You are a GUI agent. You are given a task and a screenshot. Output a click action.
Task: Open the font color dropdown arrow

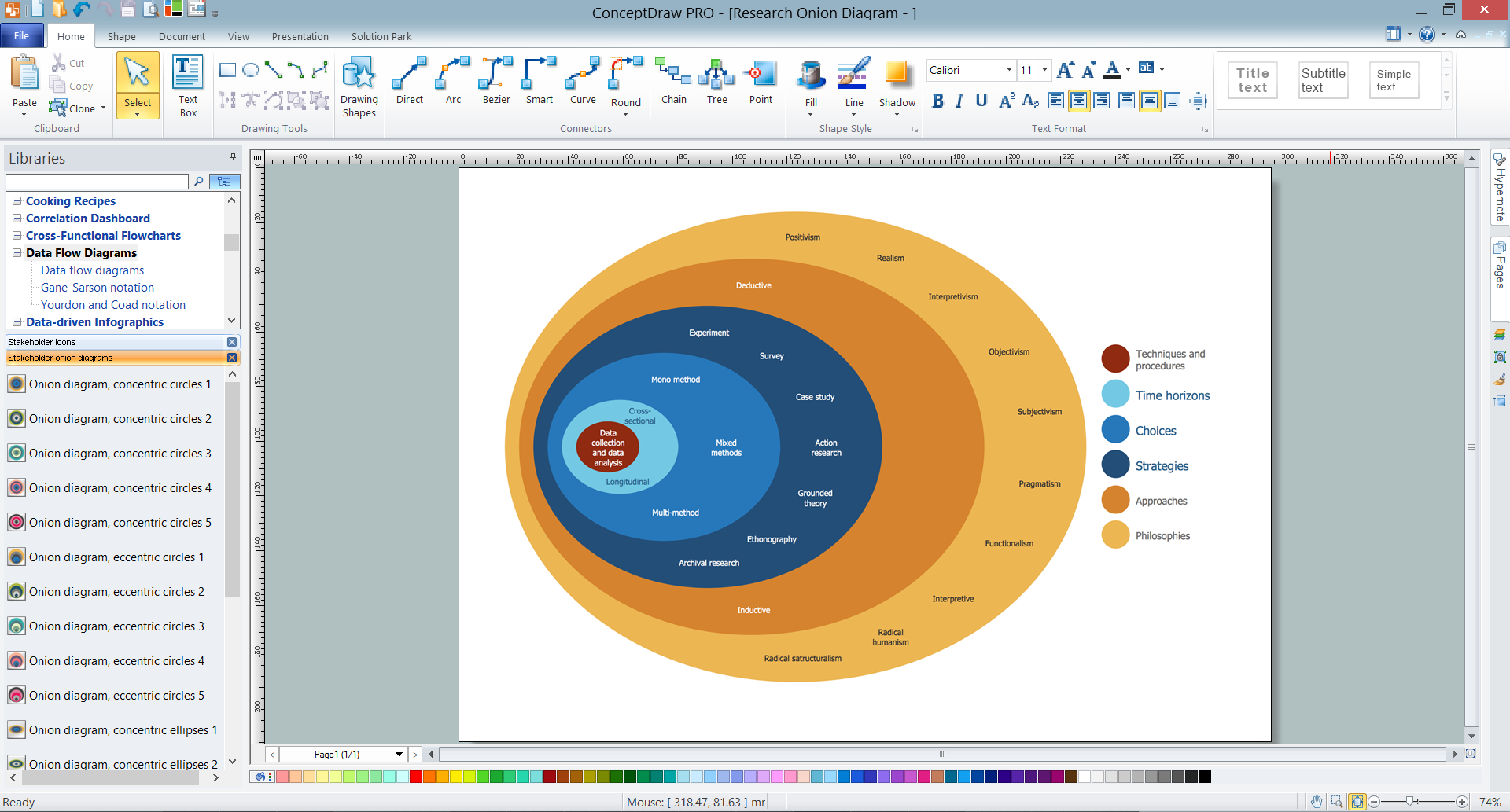coord(1128,70)
